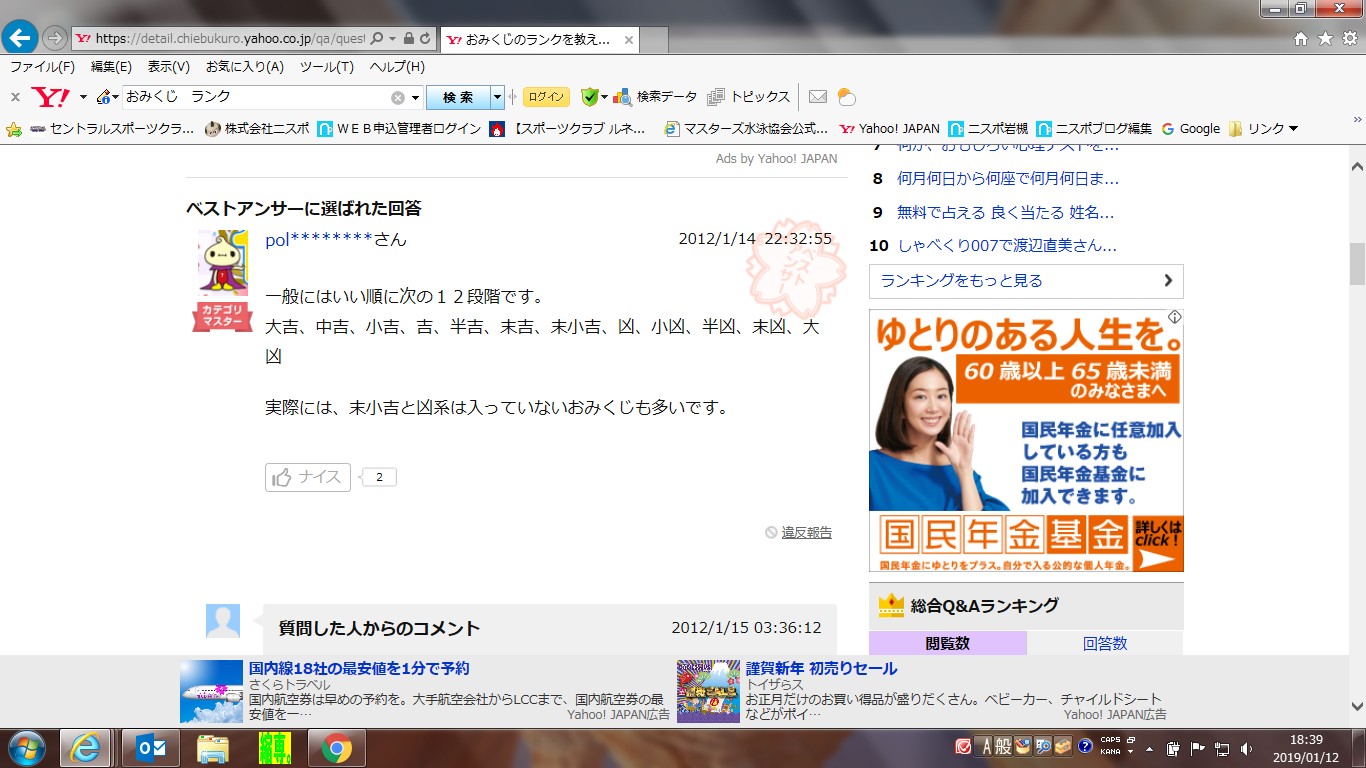The image size is (1366, 768).
Task: Open the favorites star icon
Action: pos(1325,39)
